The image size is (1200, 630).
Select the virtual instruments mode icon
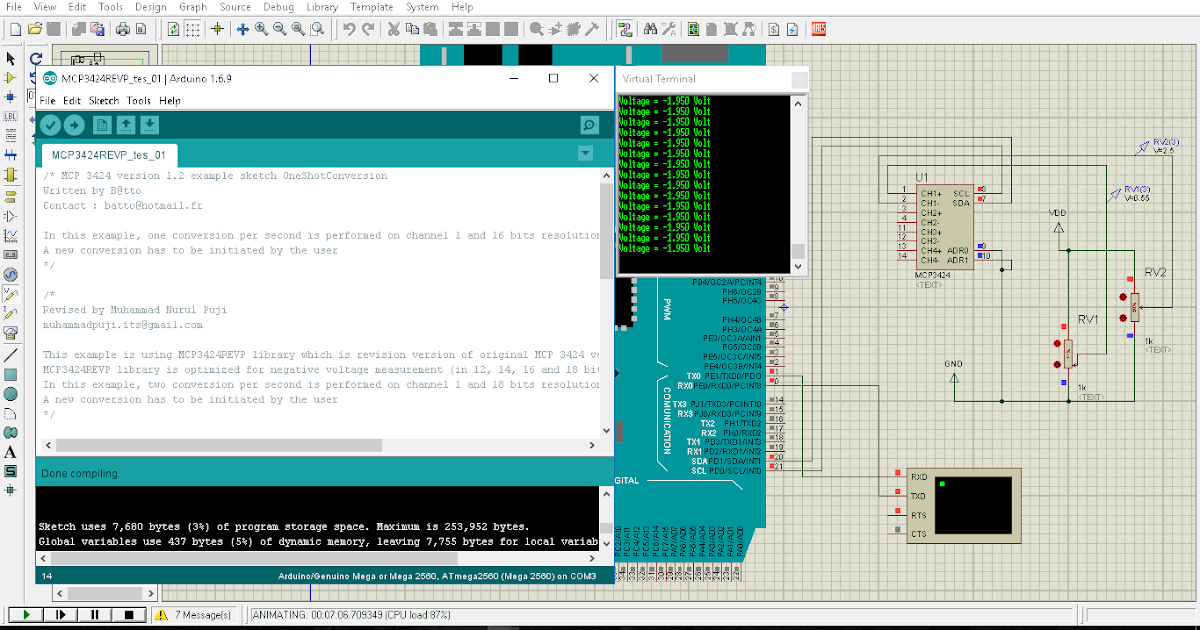coord(10,332)
